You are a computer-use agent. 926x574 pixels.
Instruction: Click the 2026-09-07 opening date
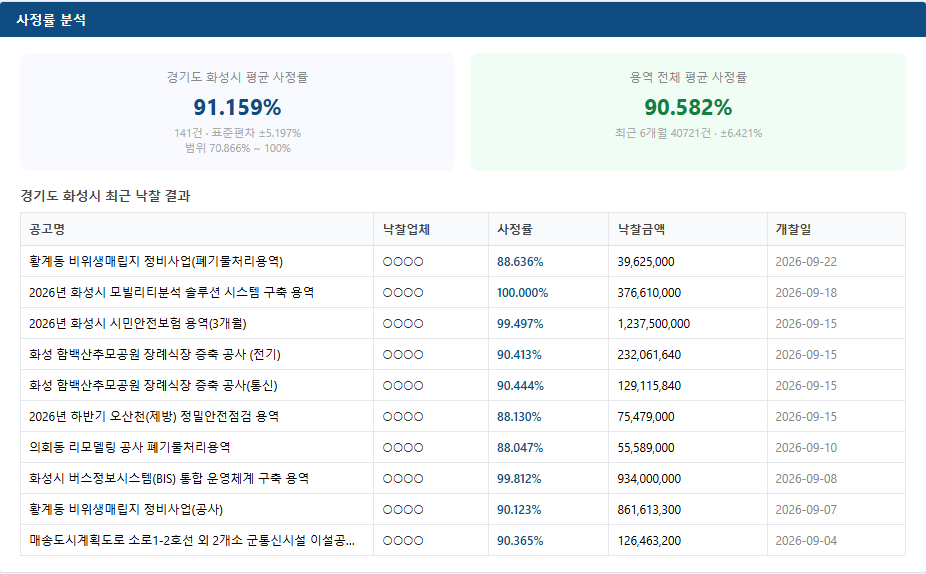[806, 510]
